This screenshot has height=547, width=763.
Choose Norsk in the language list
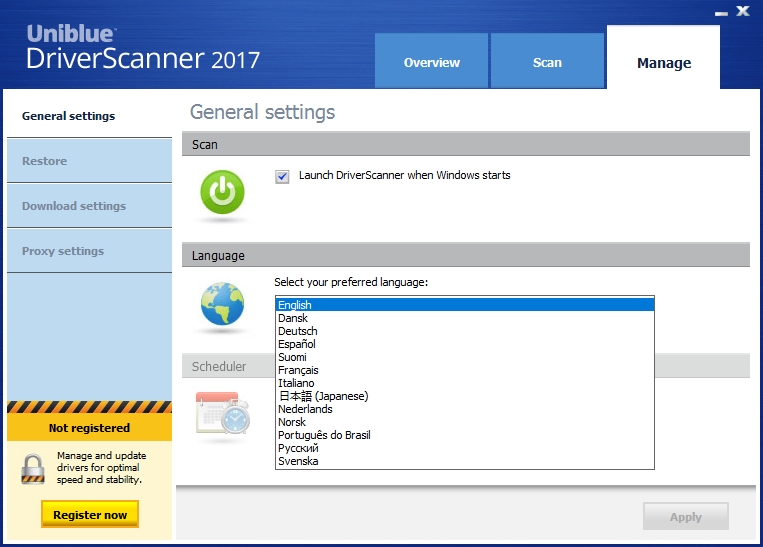[465, 422]
